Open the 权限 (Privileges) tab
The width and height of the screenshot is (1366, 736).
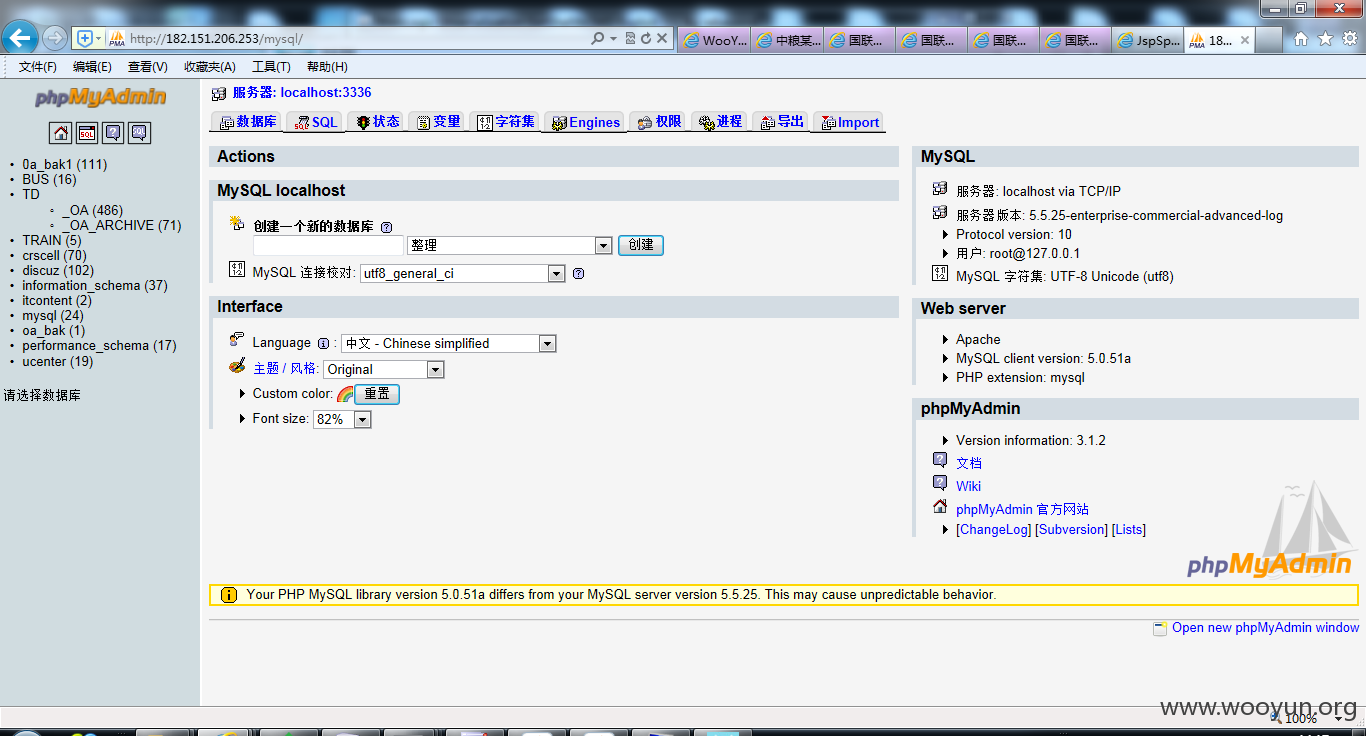[659, 122]
